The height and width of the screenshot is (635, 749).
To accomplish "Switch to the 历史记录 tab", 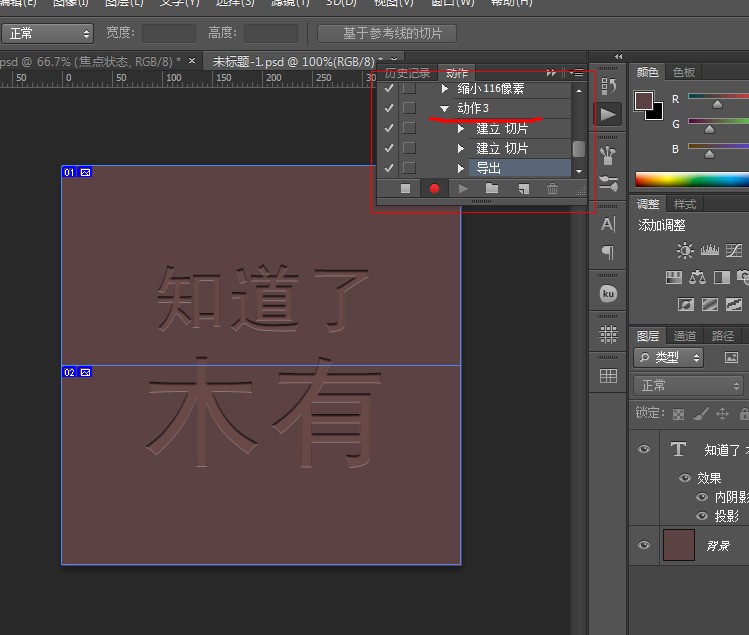I will pos(408,73).
